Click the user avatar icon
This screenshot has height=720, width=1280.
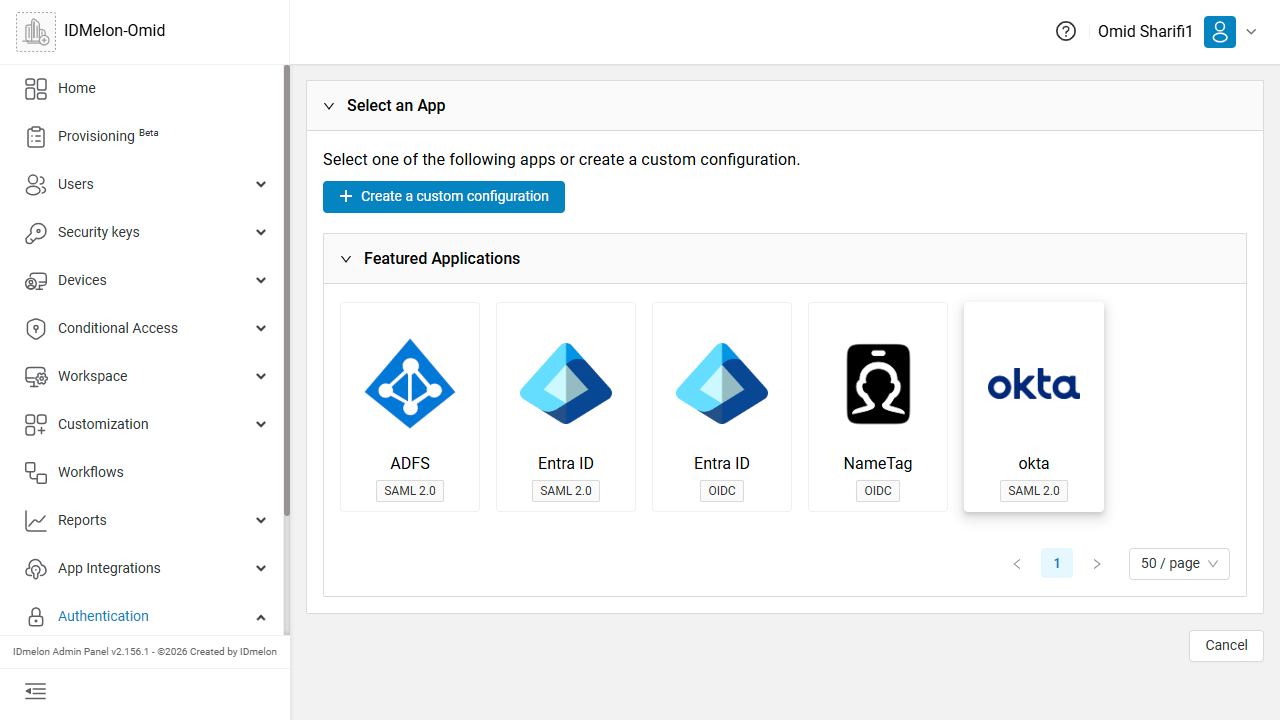pyautogui.click(x=1220, y=31)
